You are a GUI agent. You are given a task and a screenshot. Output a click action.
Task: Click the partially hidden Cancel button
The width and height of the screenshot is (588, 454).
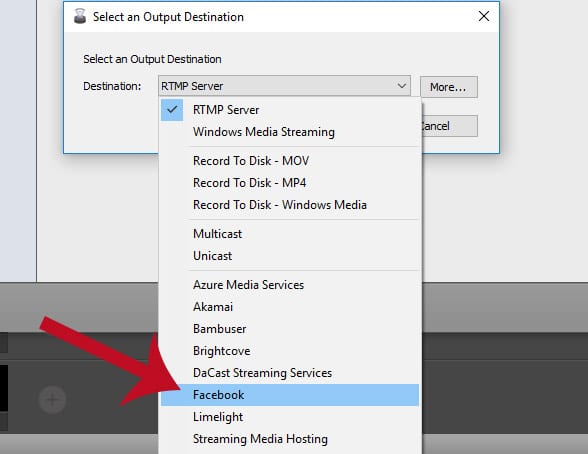pos(450,126)
